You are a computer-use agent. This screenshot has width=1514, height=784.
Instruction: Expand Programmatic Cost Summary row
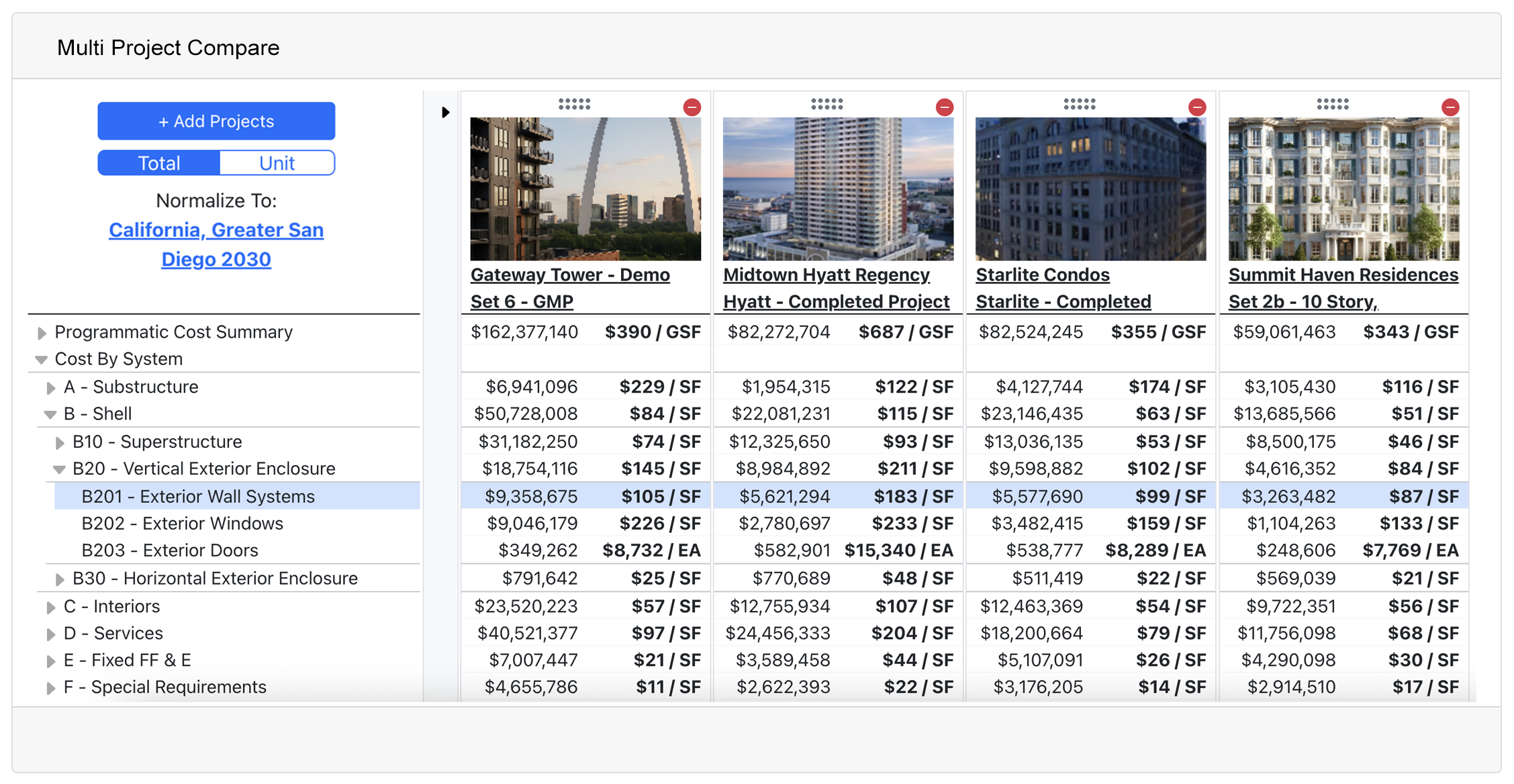[42, 333]
